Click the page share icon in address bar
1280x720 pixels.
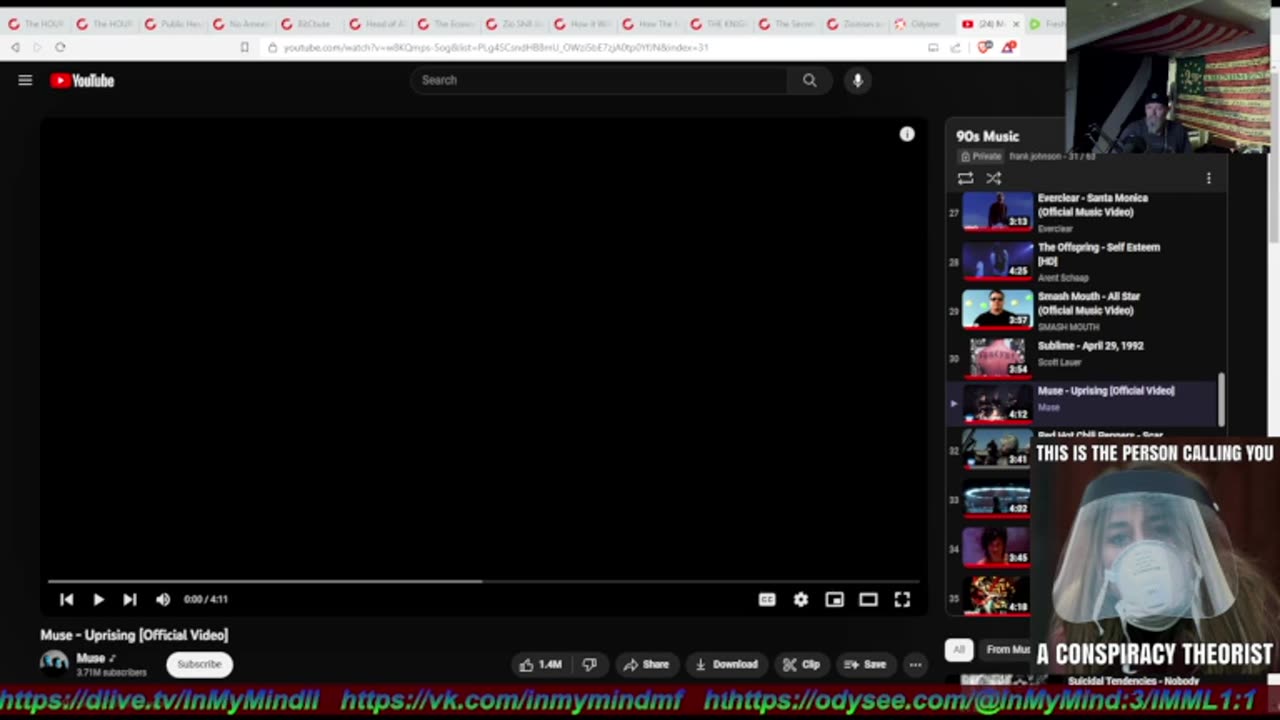955,47
